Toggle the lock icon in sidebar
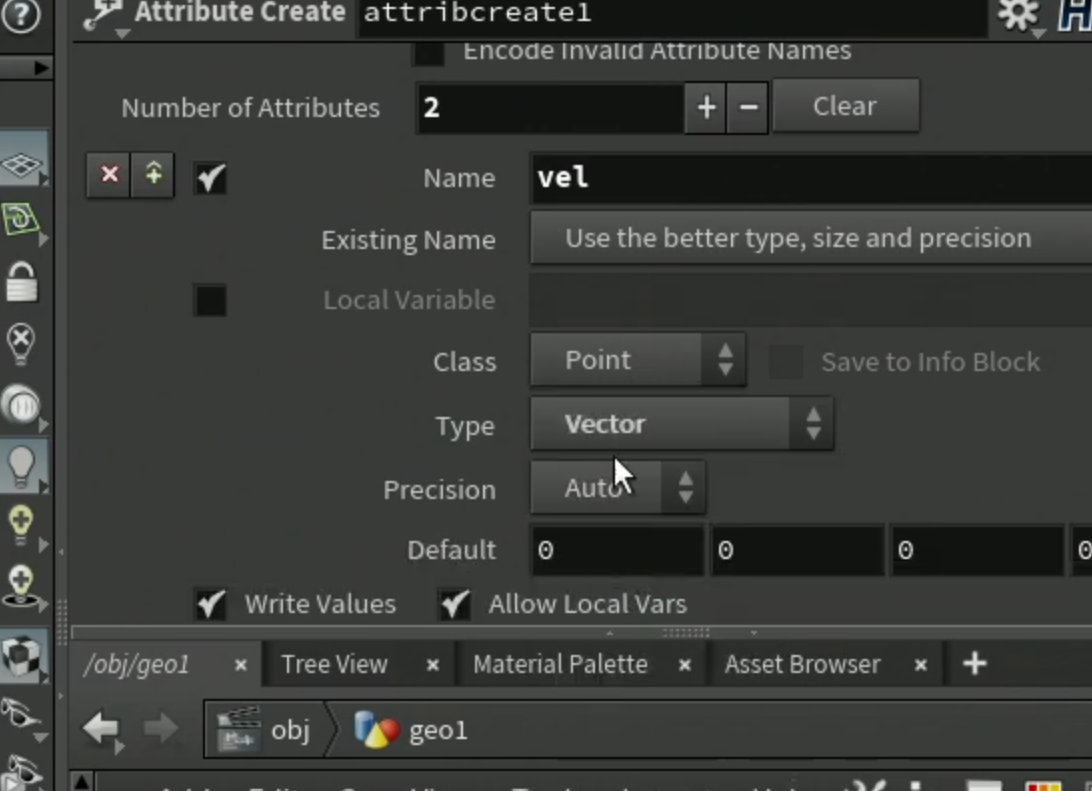 pyautogui.click(x=21, y=282)
